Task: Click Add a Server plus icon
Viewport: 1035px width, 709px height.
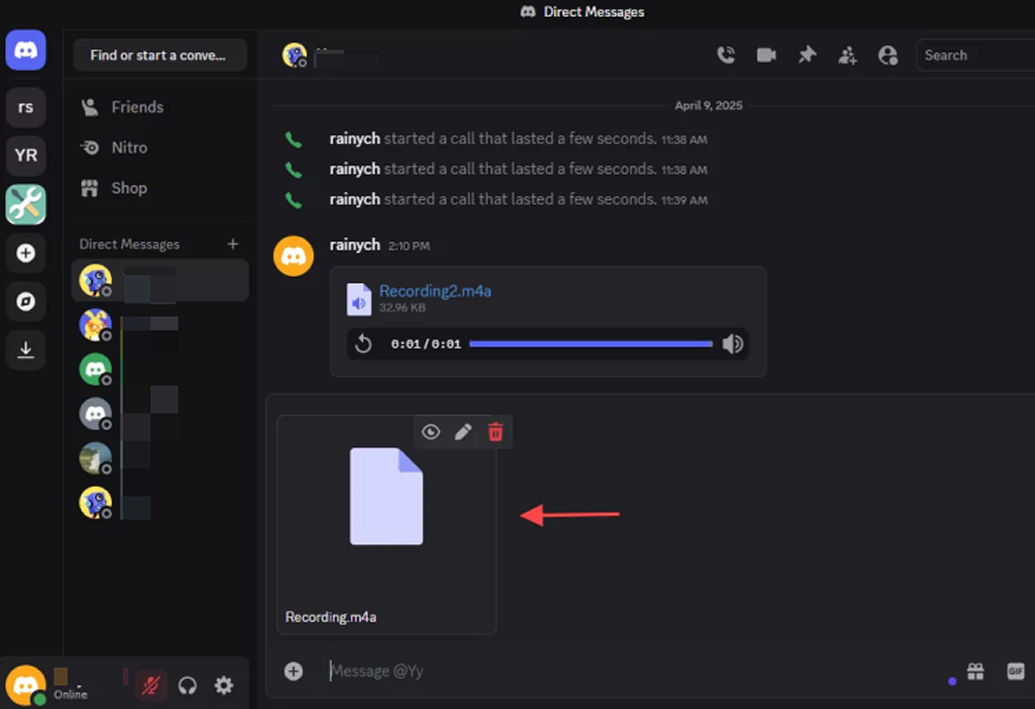Action: pyautogui.click(x=26, y=253)
